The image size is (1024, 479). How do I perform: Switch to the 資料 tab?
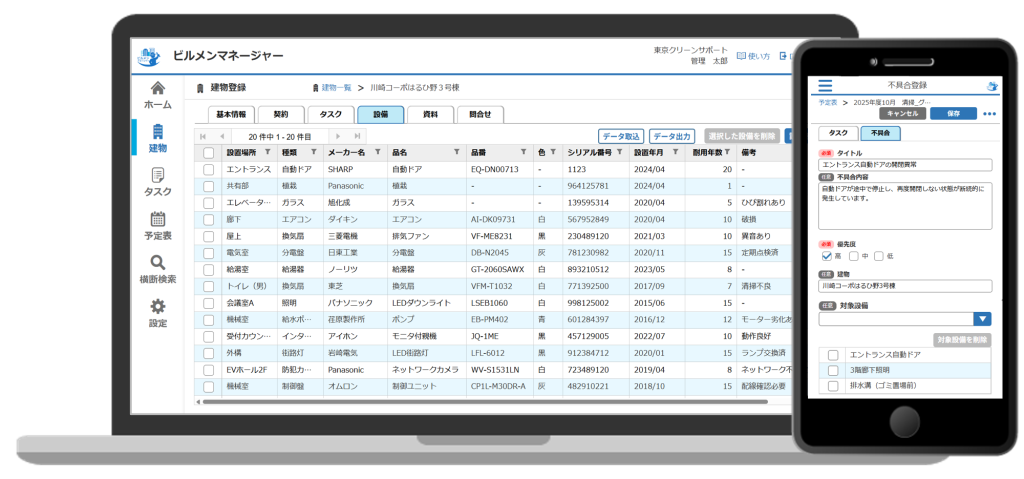430,115
